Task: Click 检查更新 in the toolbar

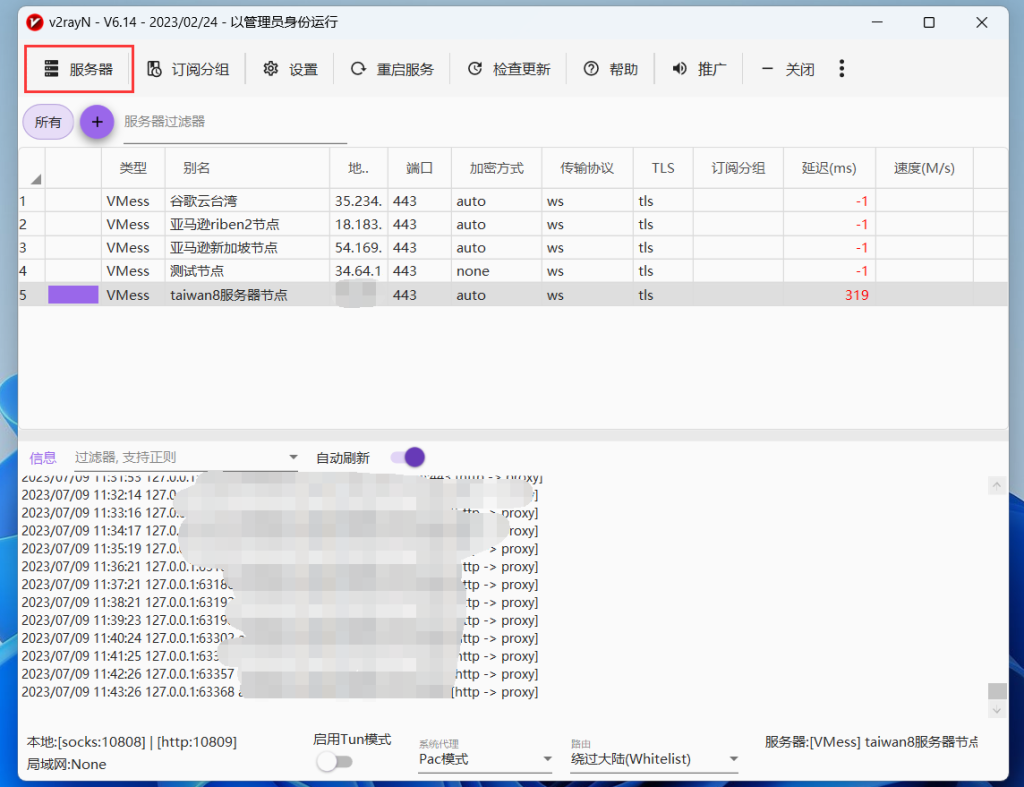Action: tap(509, 69)
